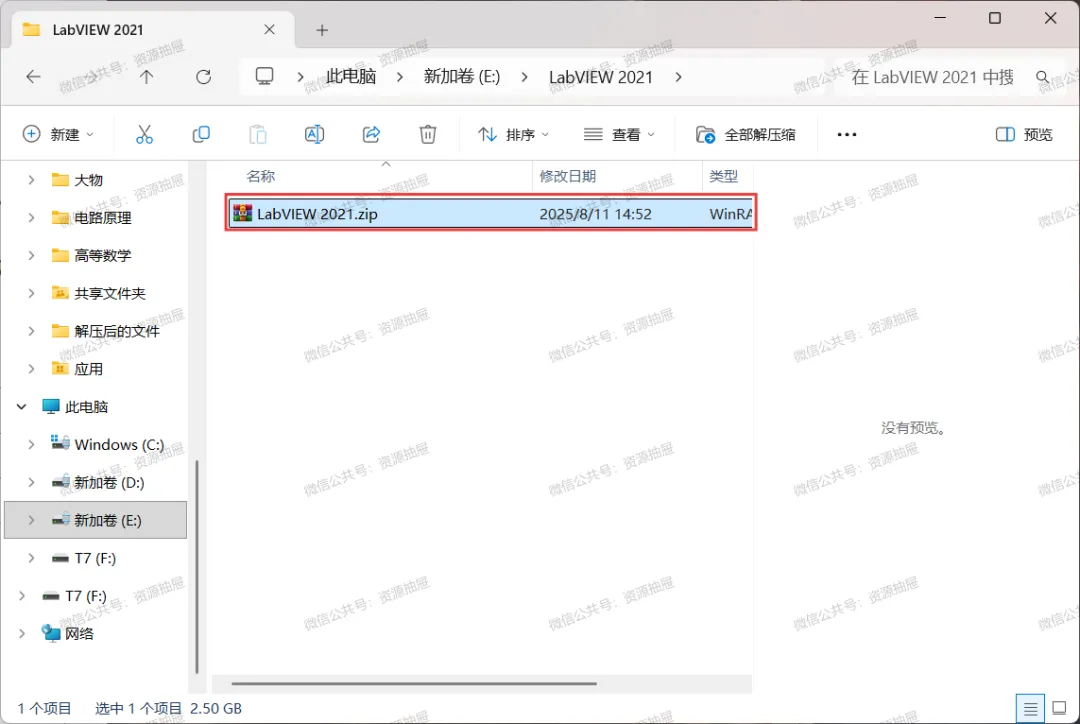The height and width of the screenshot is (724, 1080).
Task: Click the 全部解压缩 extract all button
Action: pyautogui.click(x=746, y=134)
